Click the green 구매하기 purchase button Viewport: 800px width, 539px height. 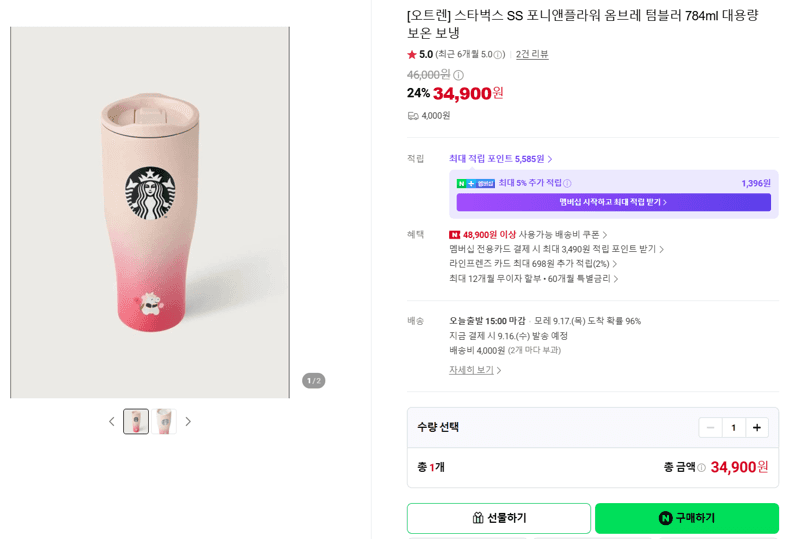click(687, 518)
